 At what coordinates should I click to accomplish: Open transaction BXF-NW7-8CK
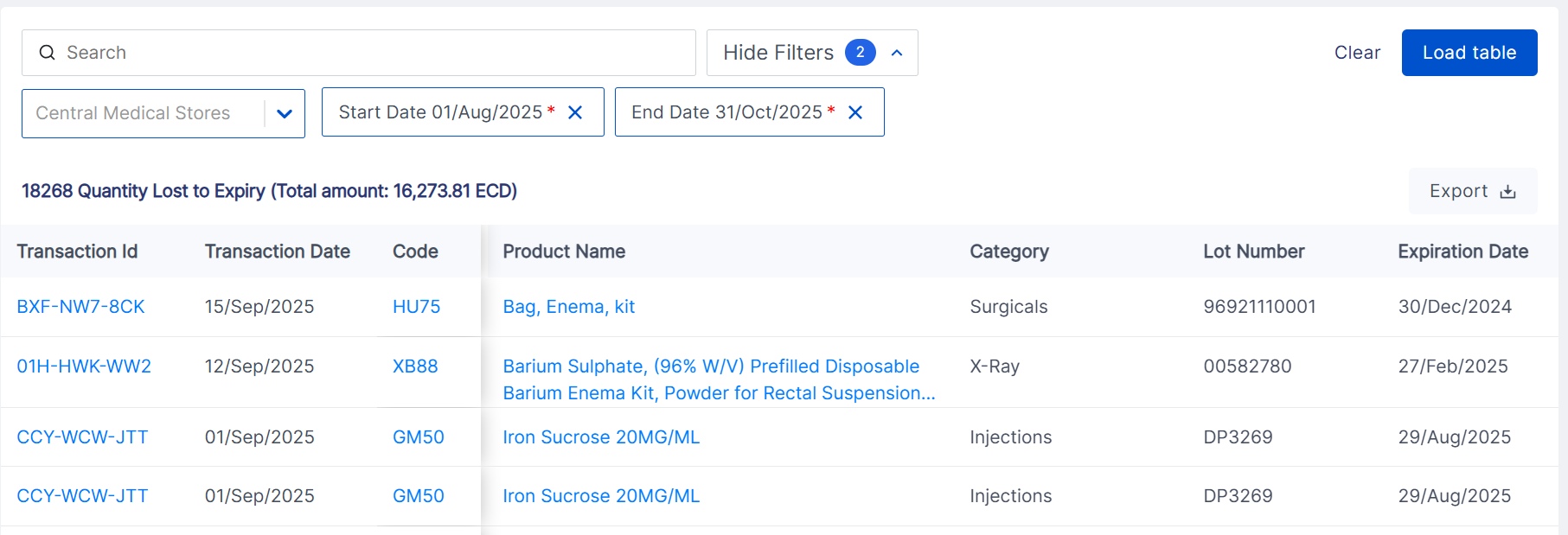[80, 307]
